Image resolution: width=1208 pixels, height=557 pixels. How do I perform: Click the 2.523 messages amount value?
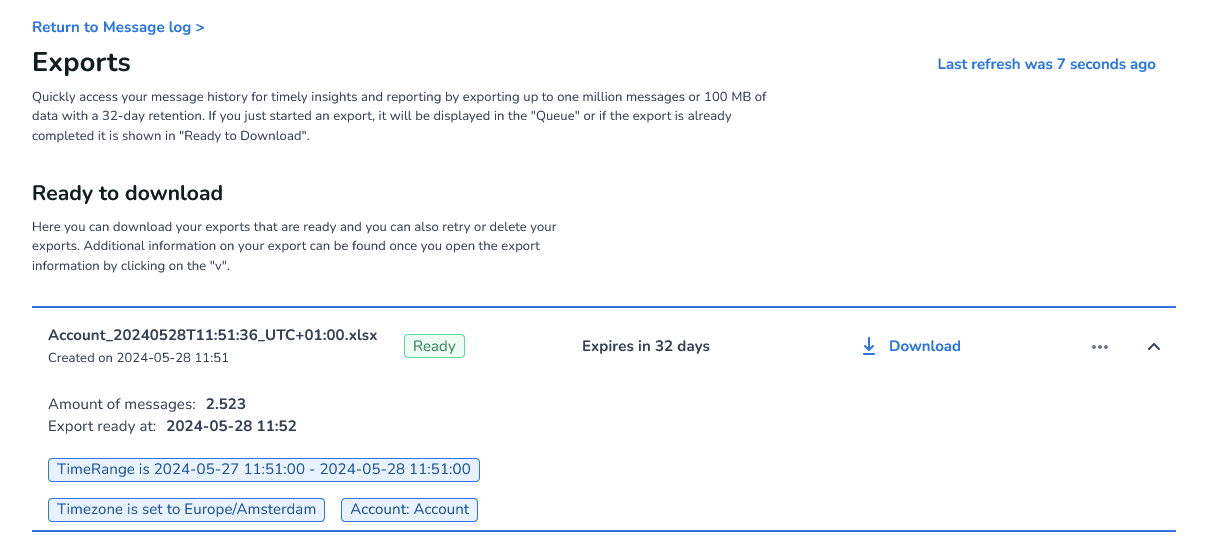(x=225, y=404)
